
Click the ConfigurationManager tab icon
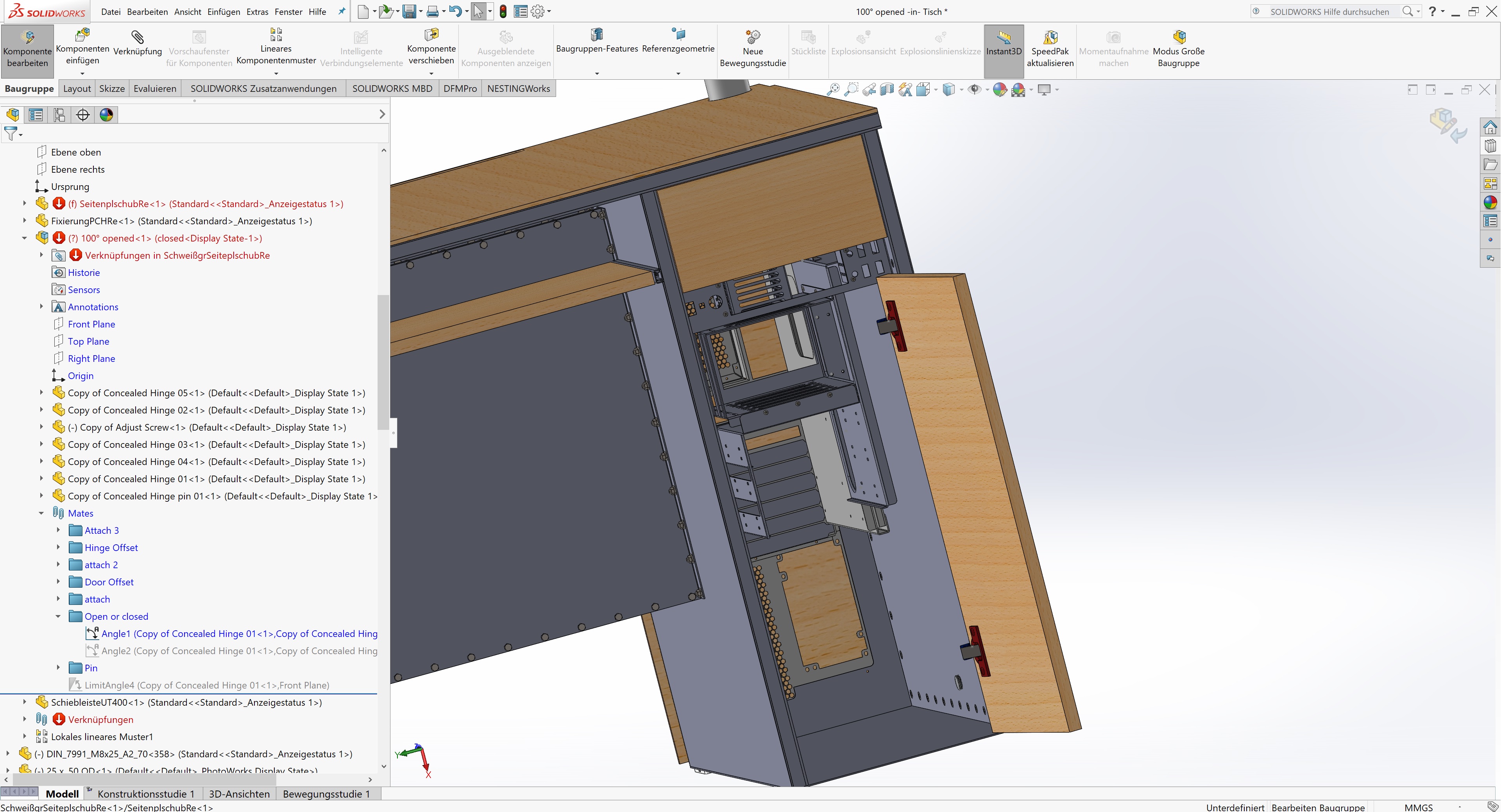pyautogui.click(x=59, y=115)
